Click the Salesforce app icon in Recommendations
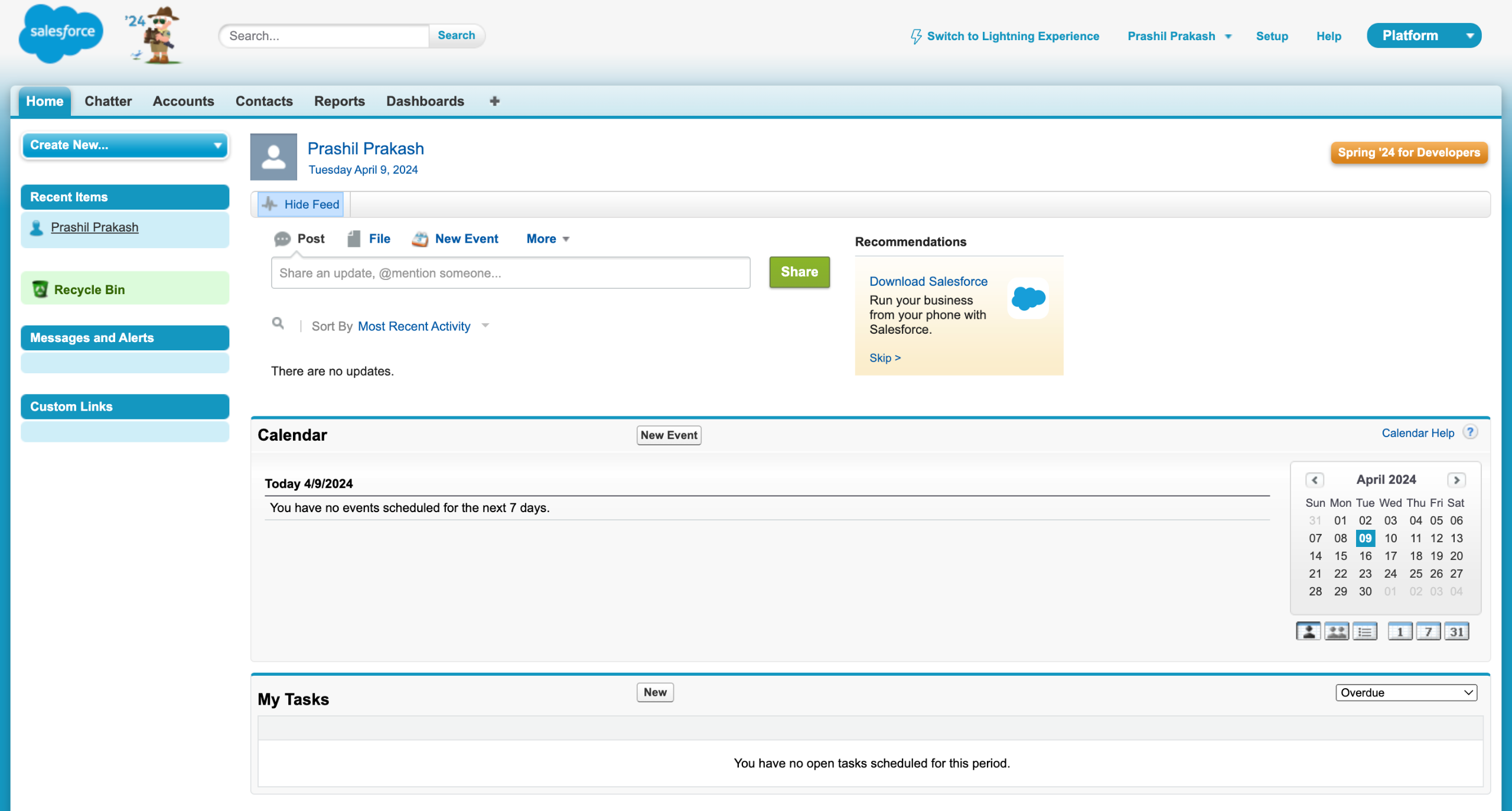 (1028, 298)
